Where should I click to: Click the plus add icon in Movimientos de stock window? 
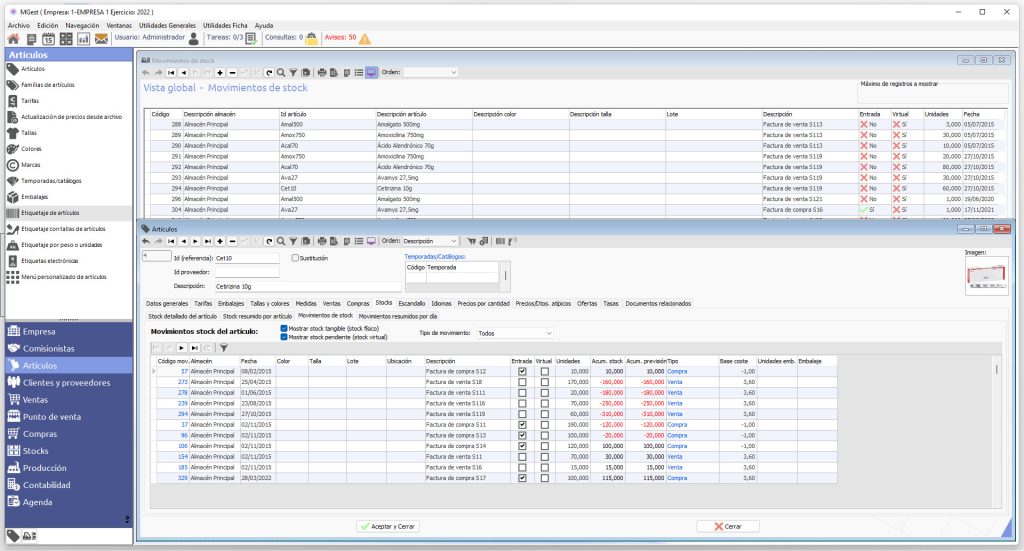point(220,72)
